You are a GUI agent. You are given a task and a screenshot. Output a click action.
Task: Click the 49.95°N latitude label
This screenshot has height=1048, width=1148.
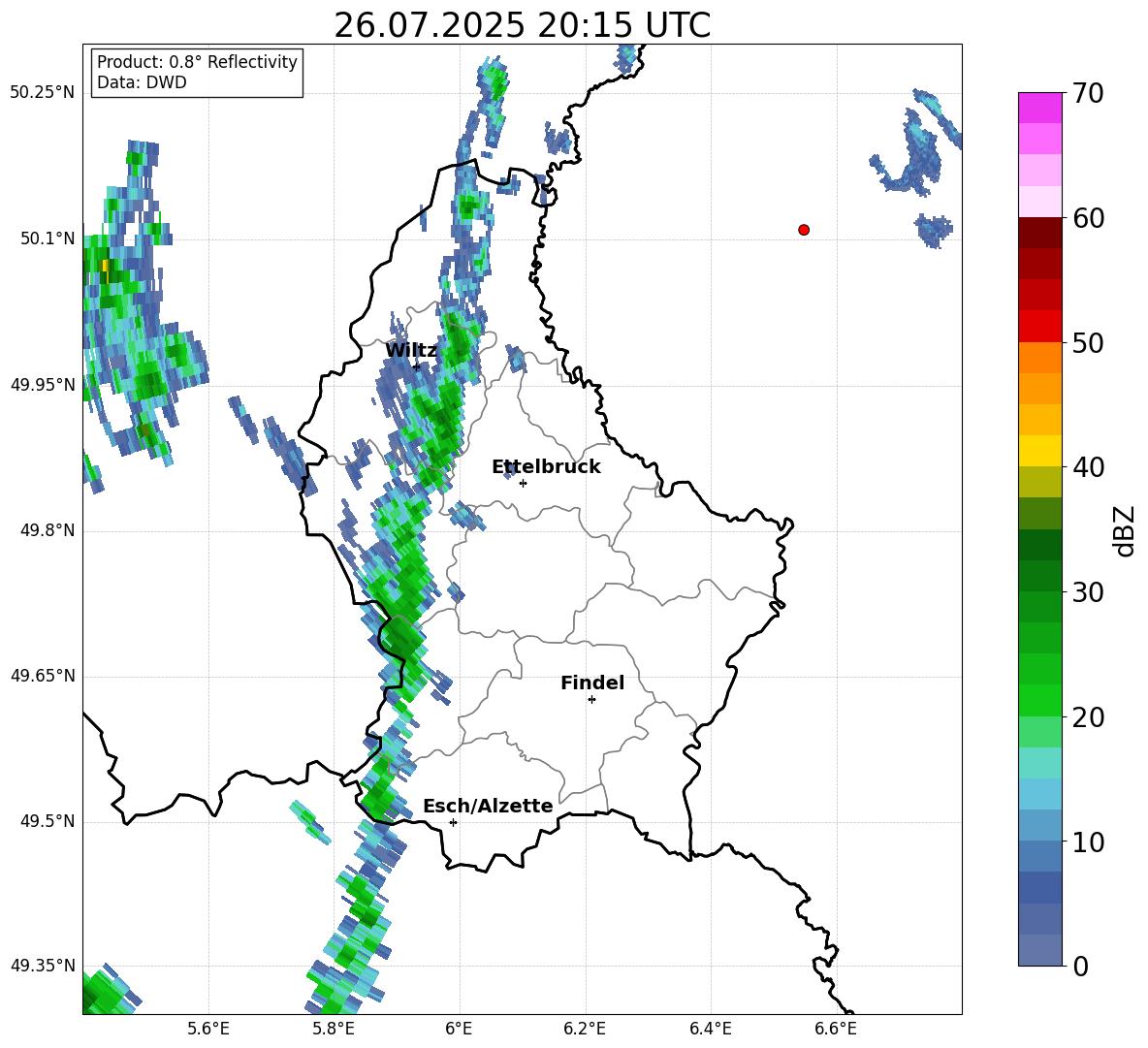[42, 384]
